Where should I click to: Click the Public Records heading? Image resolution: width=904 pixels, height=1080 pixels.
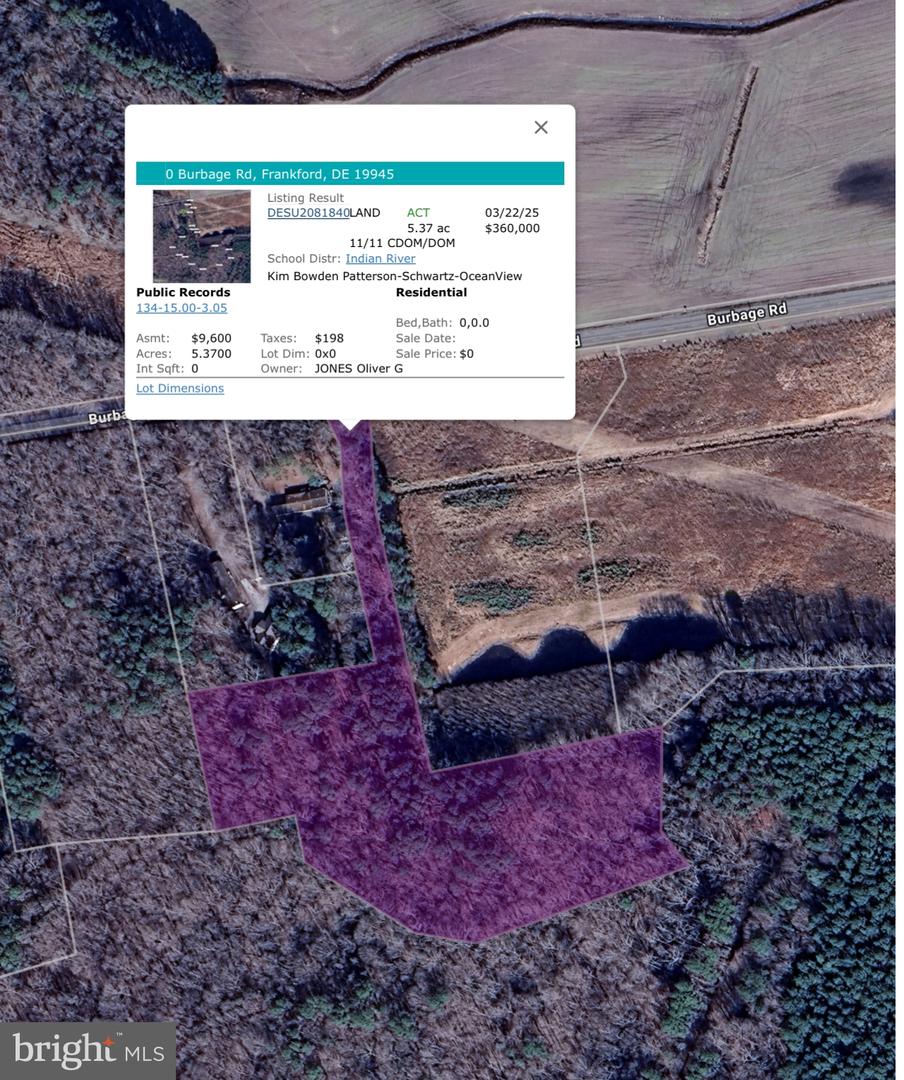tap(183, 293)
